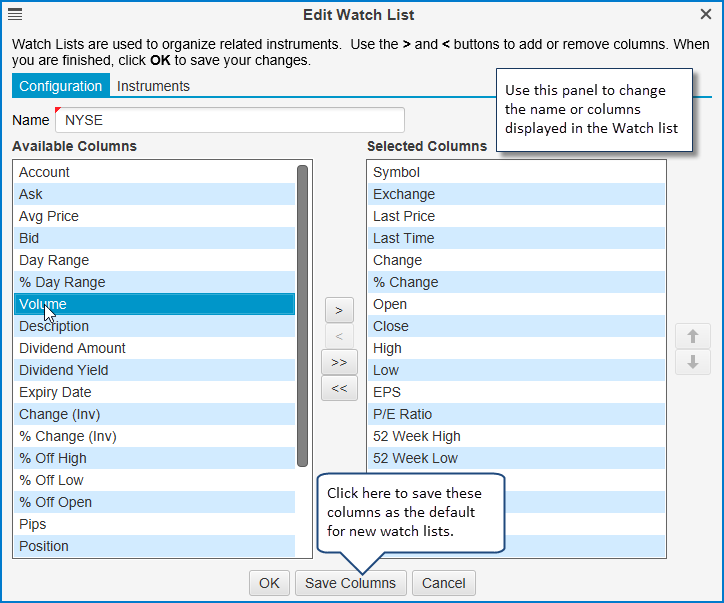
Task: Cancel the watch list changes
Action: (x=444, y=583)
